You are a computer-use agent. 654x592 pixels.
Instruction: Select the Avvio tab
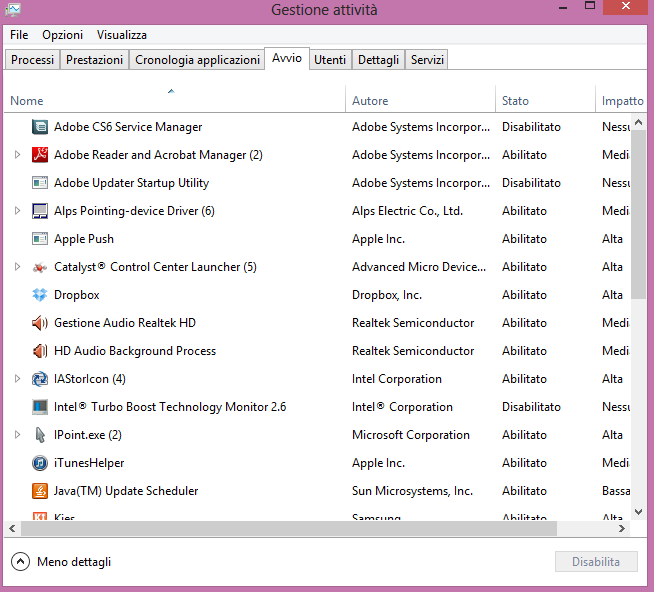pyautogui.click(x=287, y=58)
